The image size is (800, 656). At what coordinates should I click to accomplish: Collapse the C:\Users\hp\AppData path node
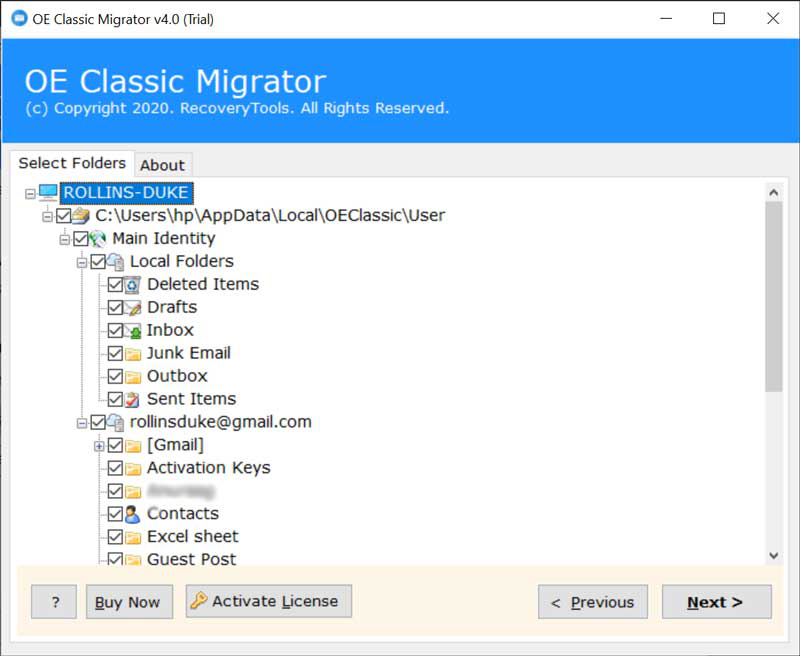click(47, 217)
